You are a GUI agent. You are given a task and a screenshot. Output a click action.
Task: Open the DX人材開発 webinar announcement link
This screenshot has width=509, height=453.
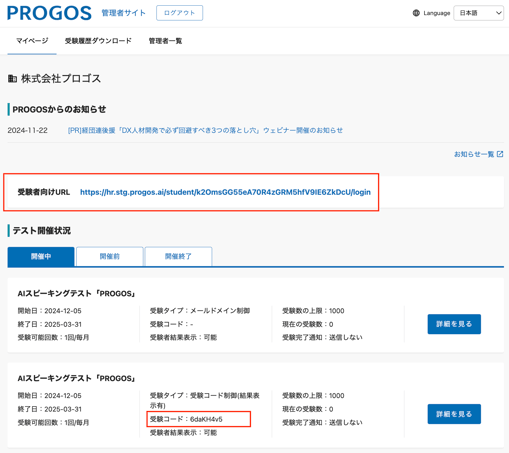pyautogui.click(x=205, y=130)
